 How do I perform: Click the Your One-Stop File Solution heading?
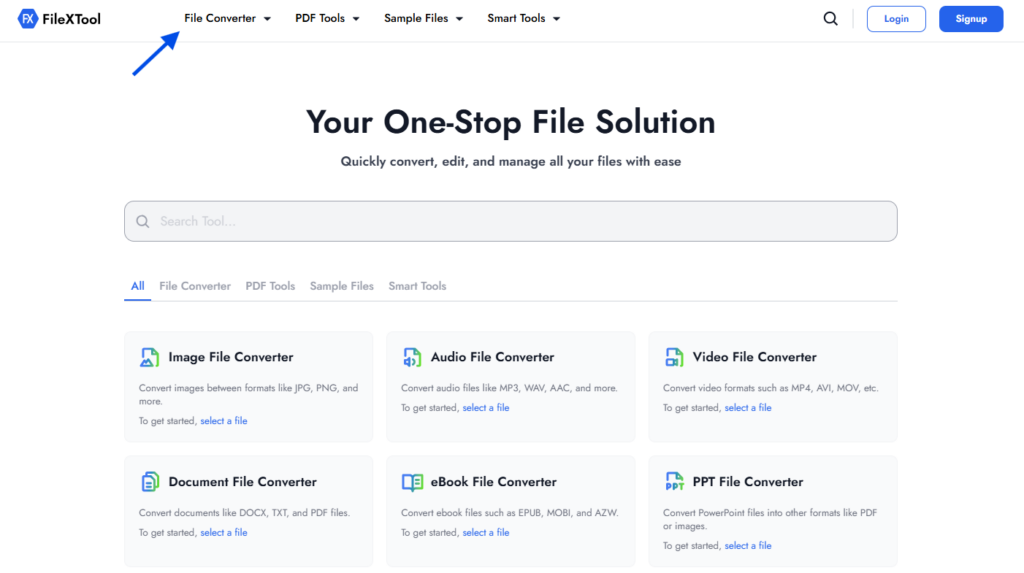(x=511, y=122)
